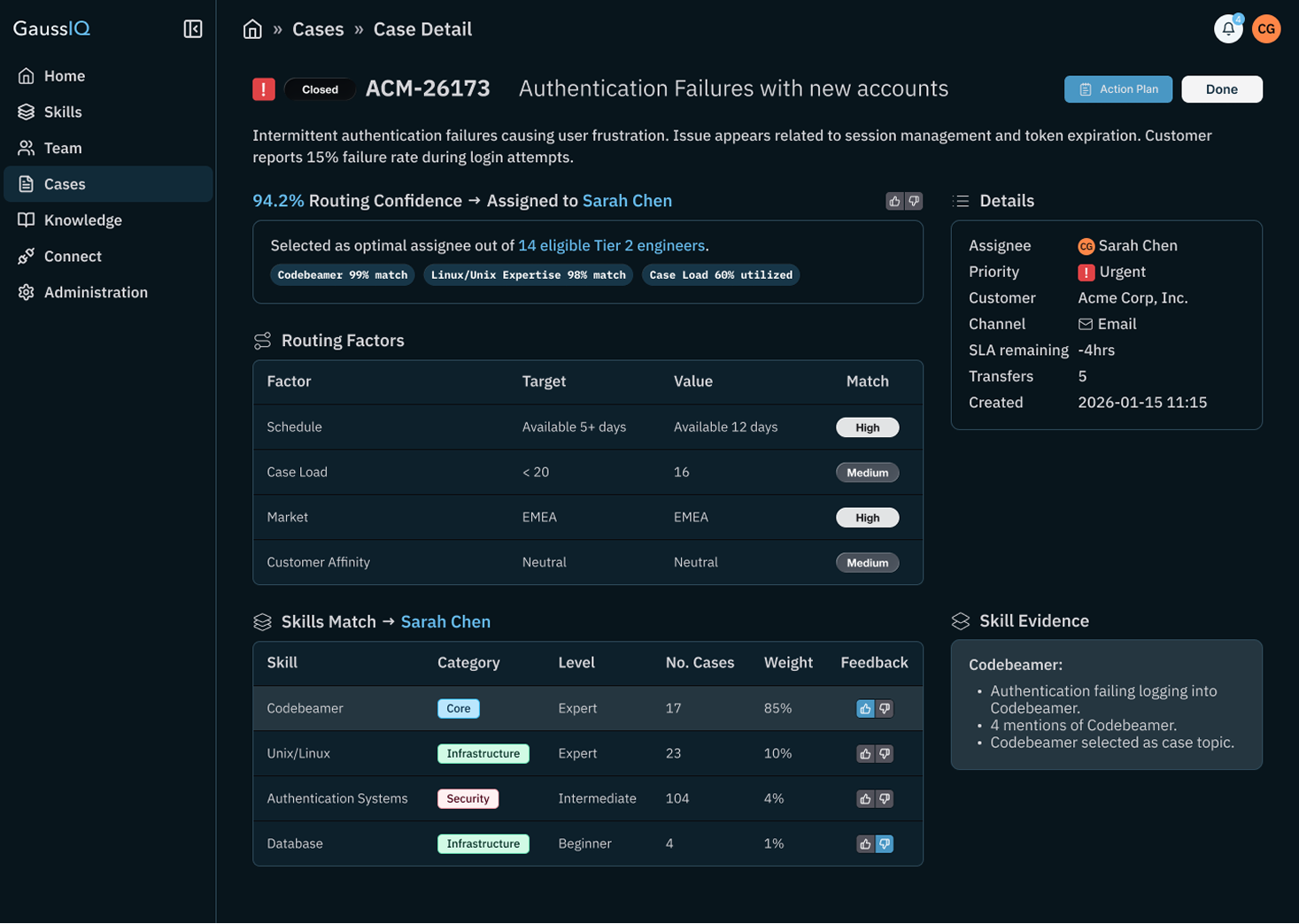1299x924 pixels.
Task: Thumbs up the Authentication Systems row
Action: coord(865,799)
